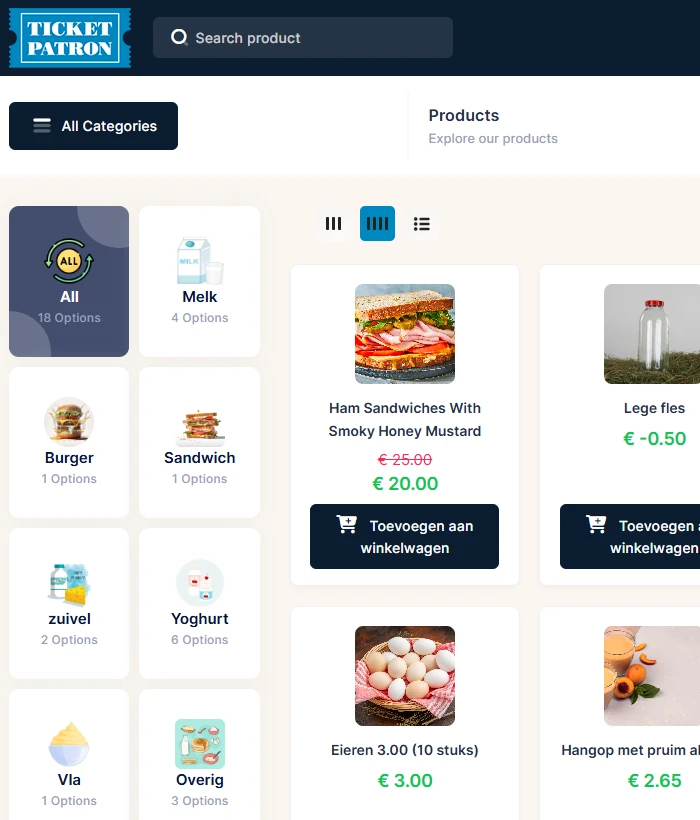Select the All category tile
700x820 pixels.
pyautogui.click(x=69, y=281)
